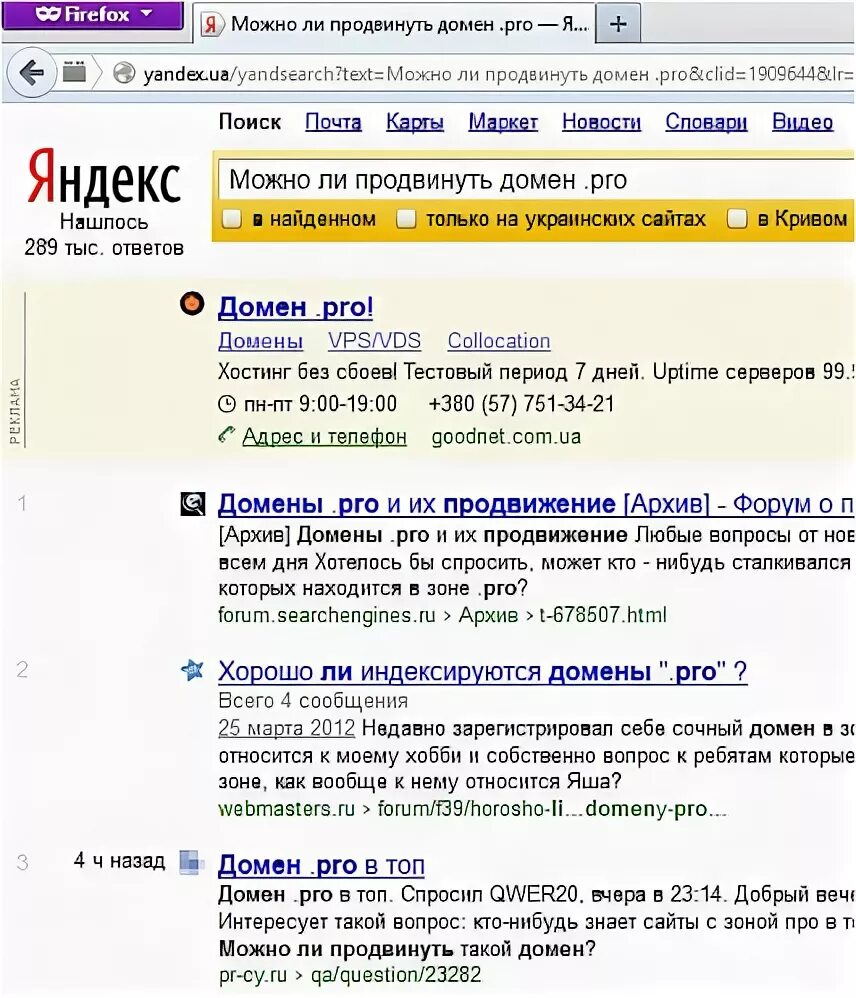Image resolution: width=856 pixels, height=998 pixels.
Task: Enable the 'в Кривом' checkbox
Action: (x=737, y=219)
